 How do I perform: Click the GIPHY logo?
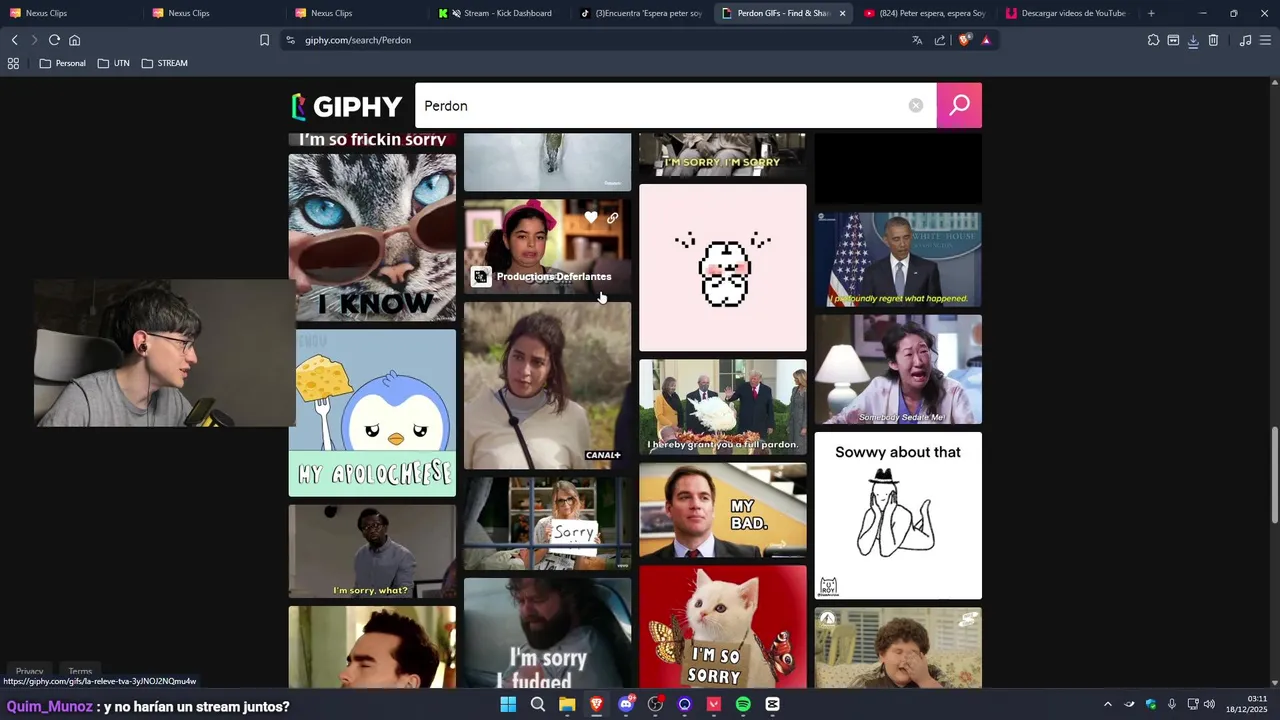coord(347,106)
